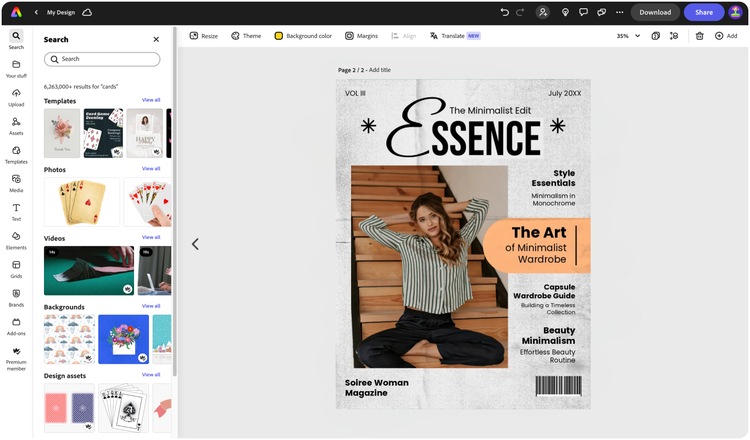Undo the last action
Viewport: 750px width, 440px height.
[x=504, y=12]
